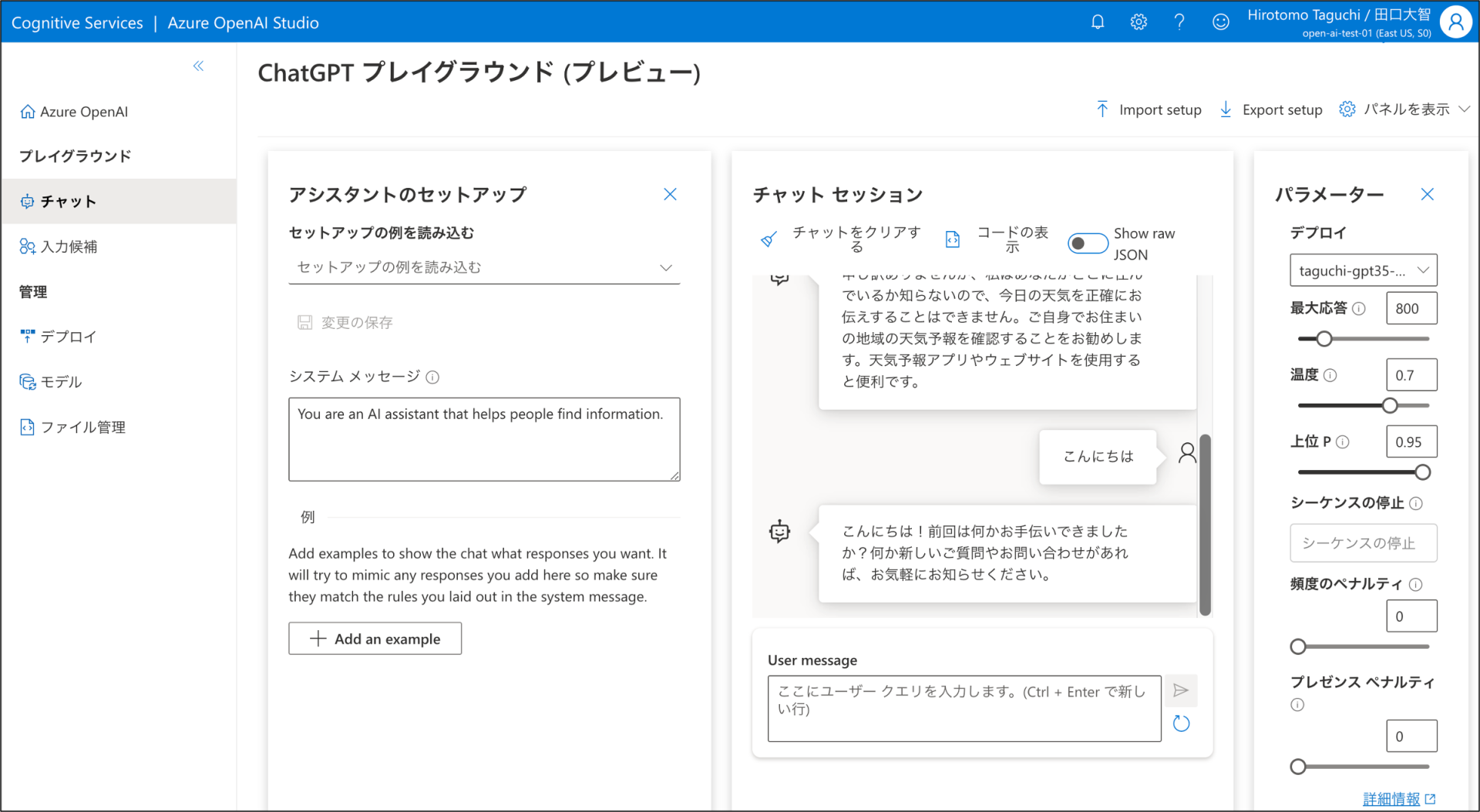Select チャット in the sidebar
Screen dimensions: 1480x812
pyautogui.click(x=69, y=201)
